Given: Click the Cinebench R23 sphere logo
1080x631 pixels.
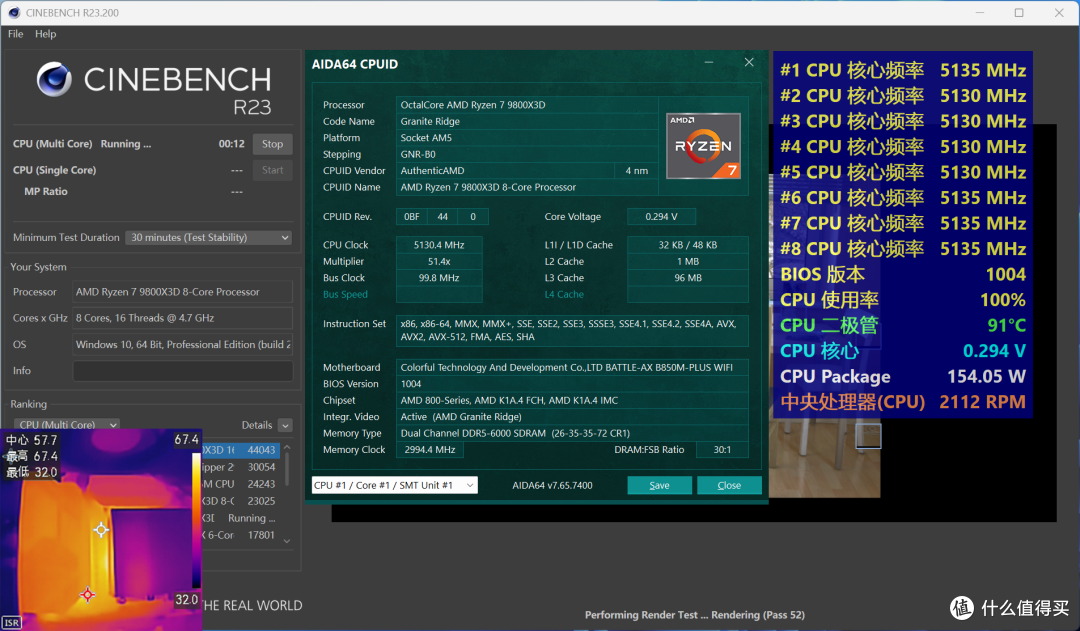Looking at the screenshot, I should (x=54, y=79).
